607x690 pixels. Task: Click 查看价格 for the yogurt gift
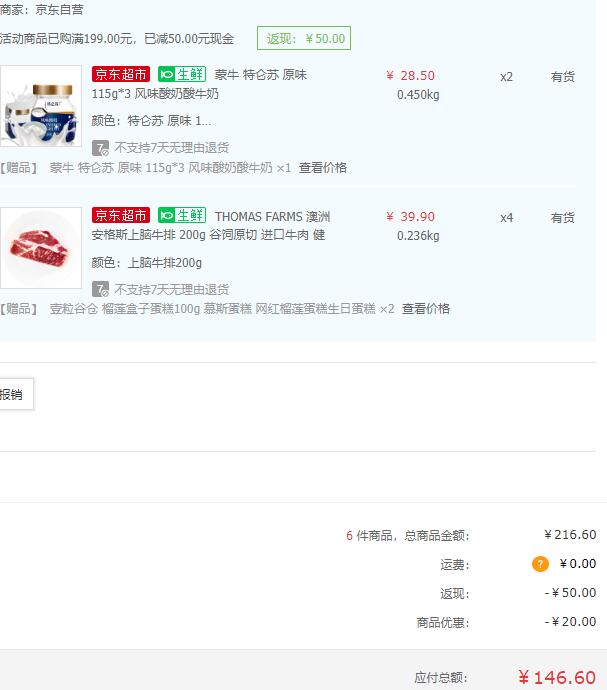coord(323,168)
